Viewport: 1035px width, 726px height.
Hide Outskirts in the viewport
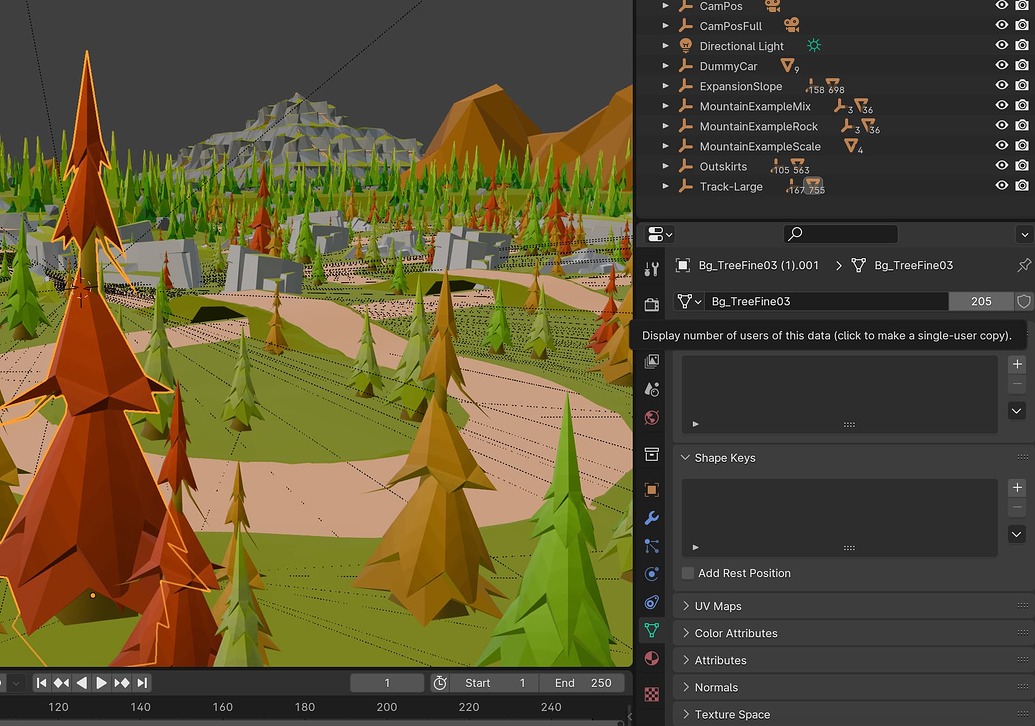pos(1001,165)
